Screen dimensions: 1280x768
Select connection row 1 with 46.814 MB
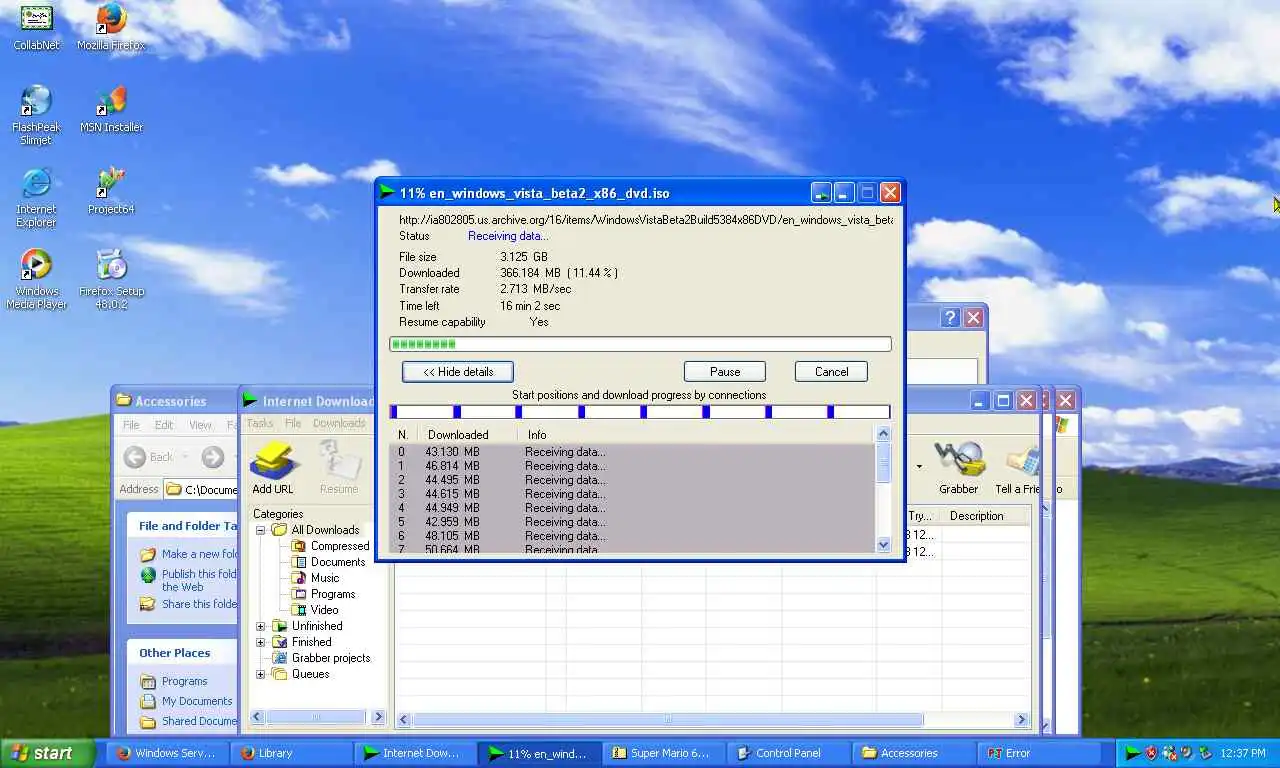point(631,466)
